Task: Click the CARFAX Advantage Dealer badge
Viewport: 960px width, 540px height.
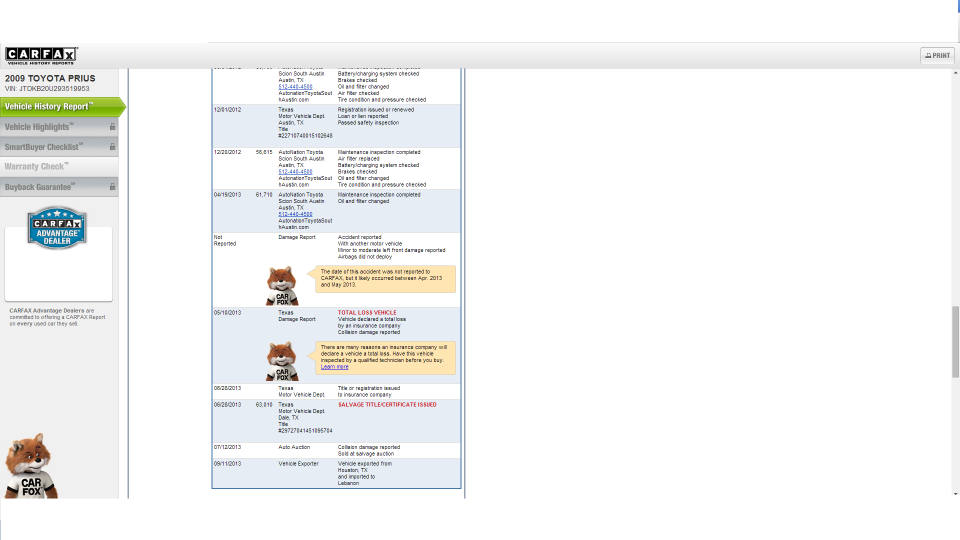Action: pos(57,228)
